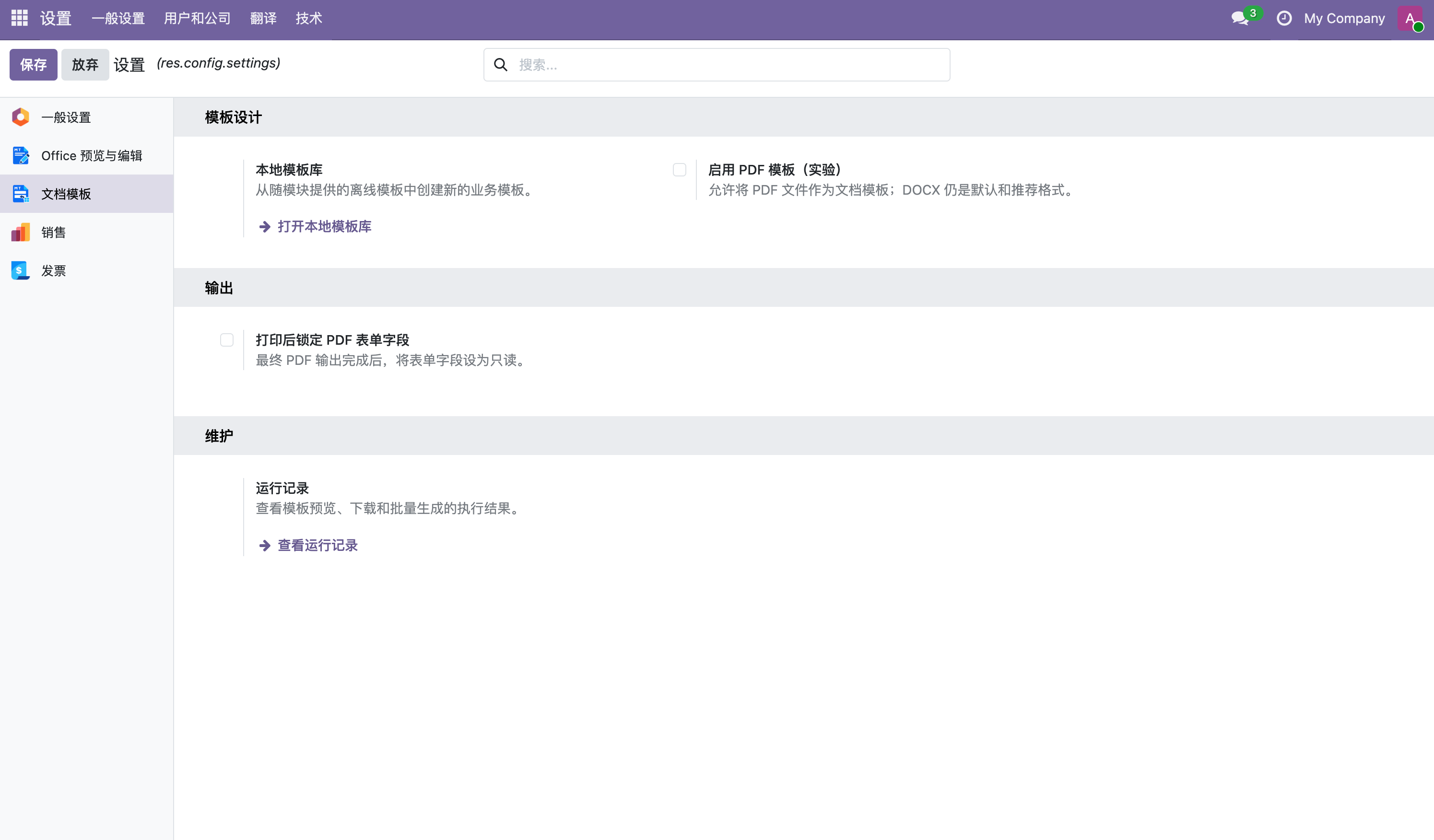Screen dimensions: 1434x840
Task: Open the apps grid menu icon
Action: (19, 18)
